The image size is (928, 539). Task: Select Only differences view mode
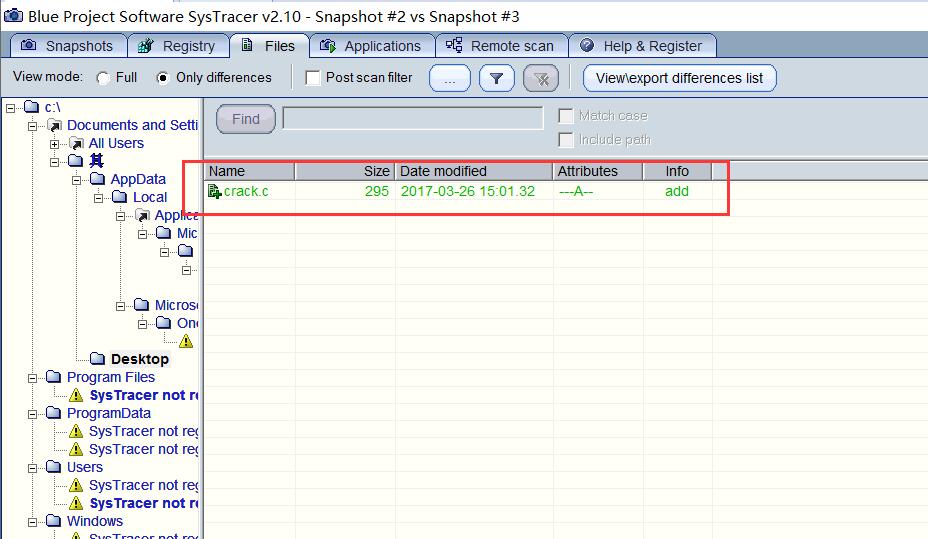tap(162, 78)
